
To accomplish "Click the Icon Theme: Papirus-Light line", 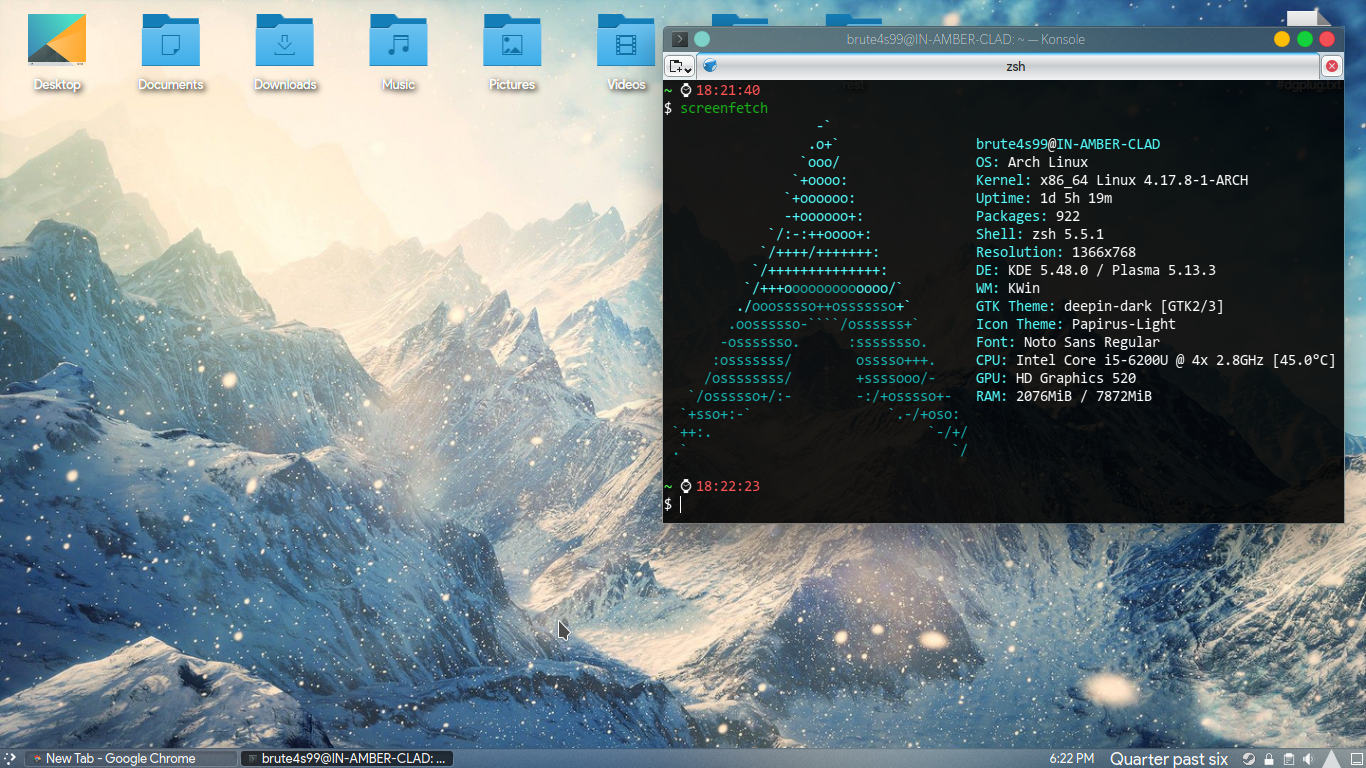I will coord(1076,324).
